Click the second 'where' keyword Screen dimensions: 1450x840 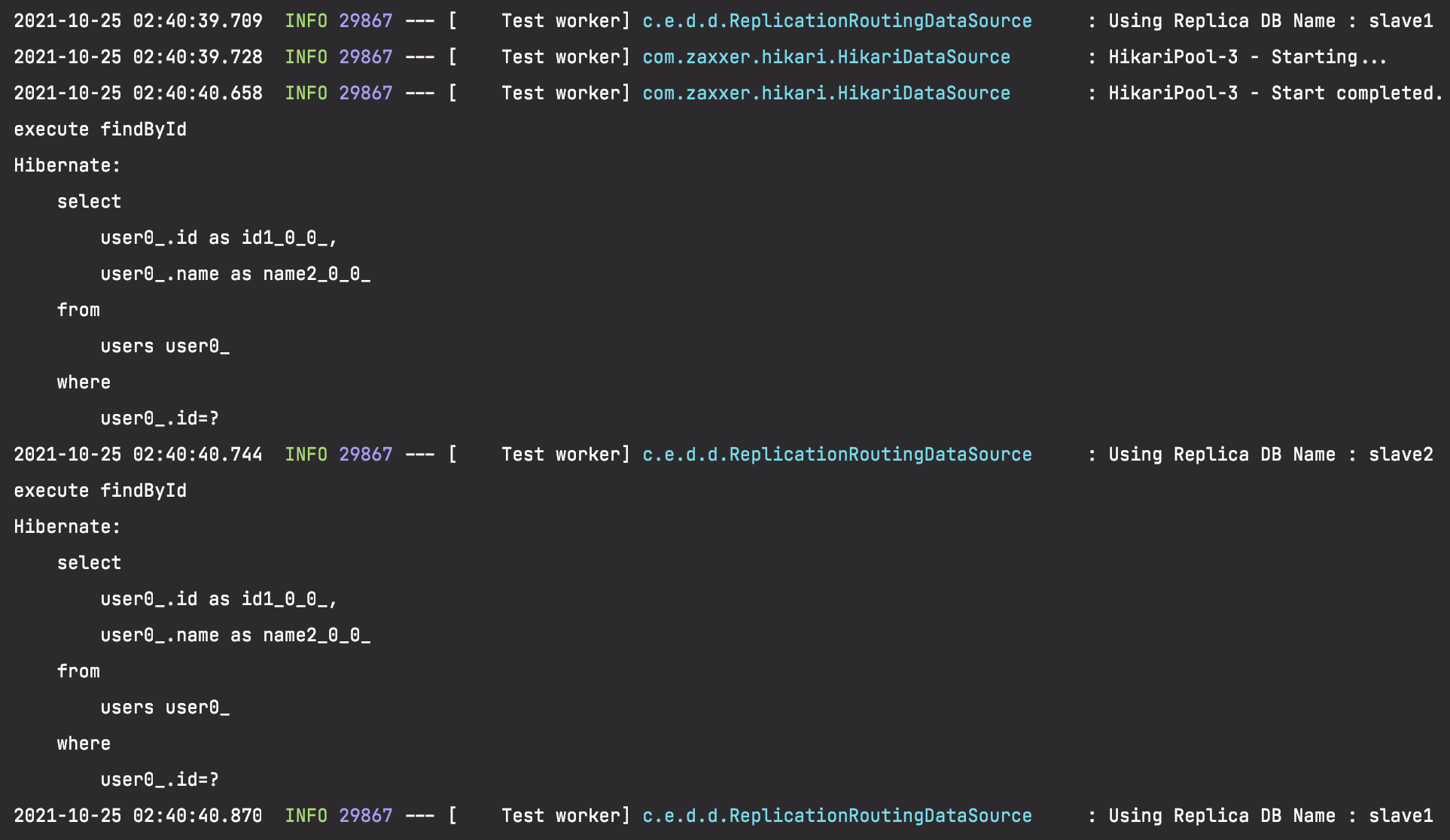(x=84, y=744)
